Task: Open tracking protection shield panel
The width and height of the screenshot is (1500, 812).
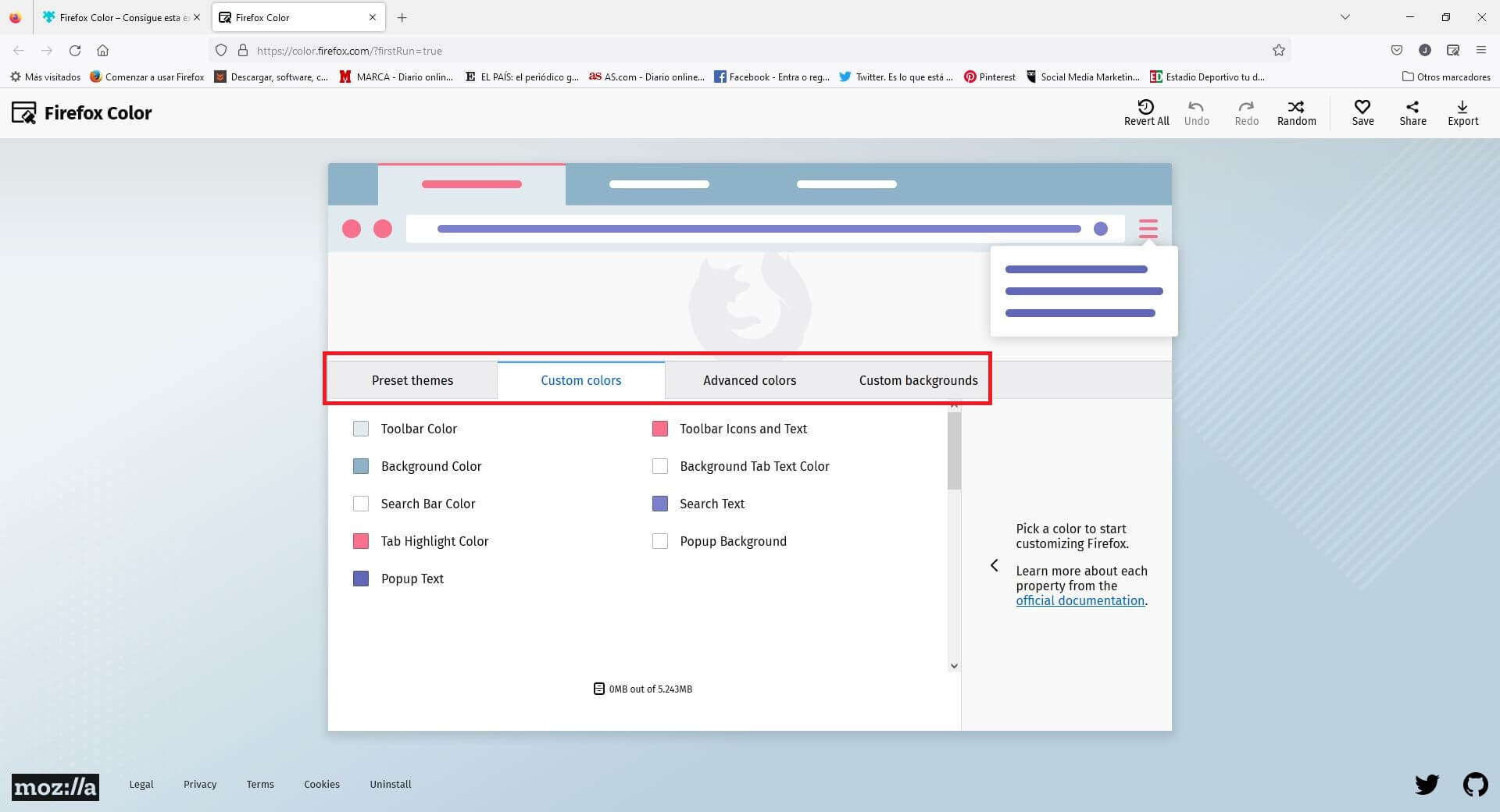Action: tap(221, 51)
